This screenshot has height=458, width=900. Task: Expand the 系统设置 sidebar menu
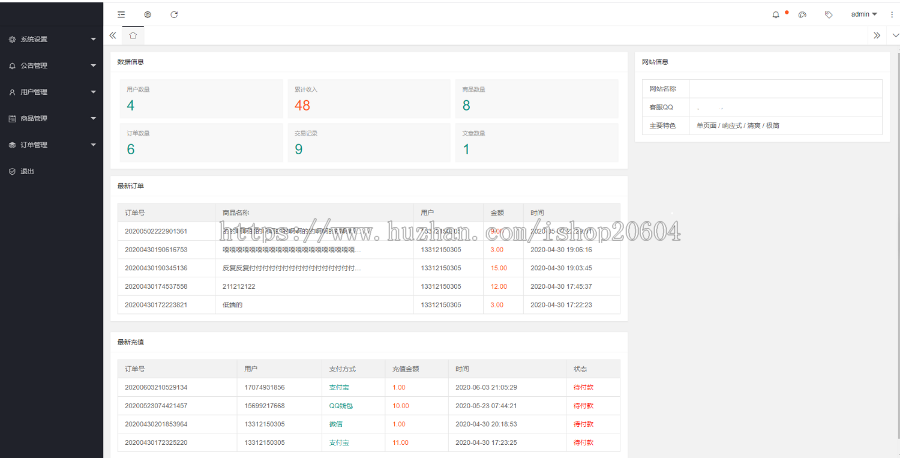tap(52, 39)
